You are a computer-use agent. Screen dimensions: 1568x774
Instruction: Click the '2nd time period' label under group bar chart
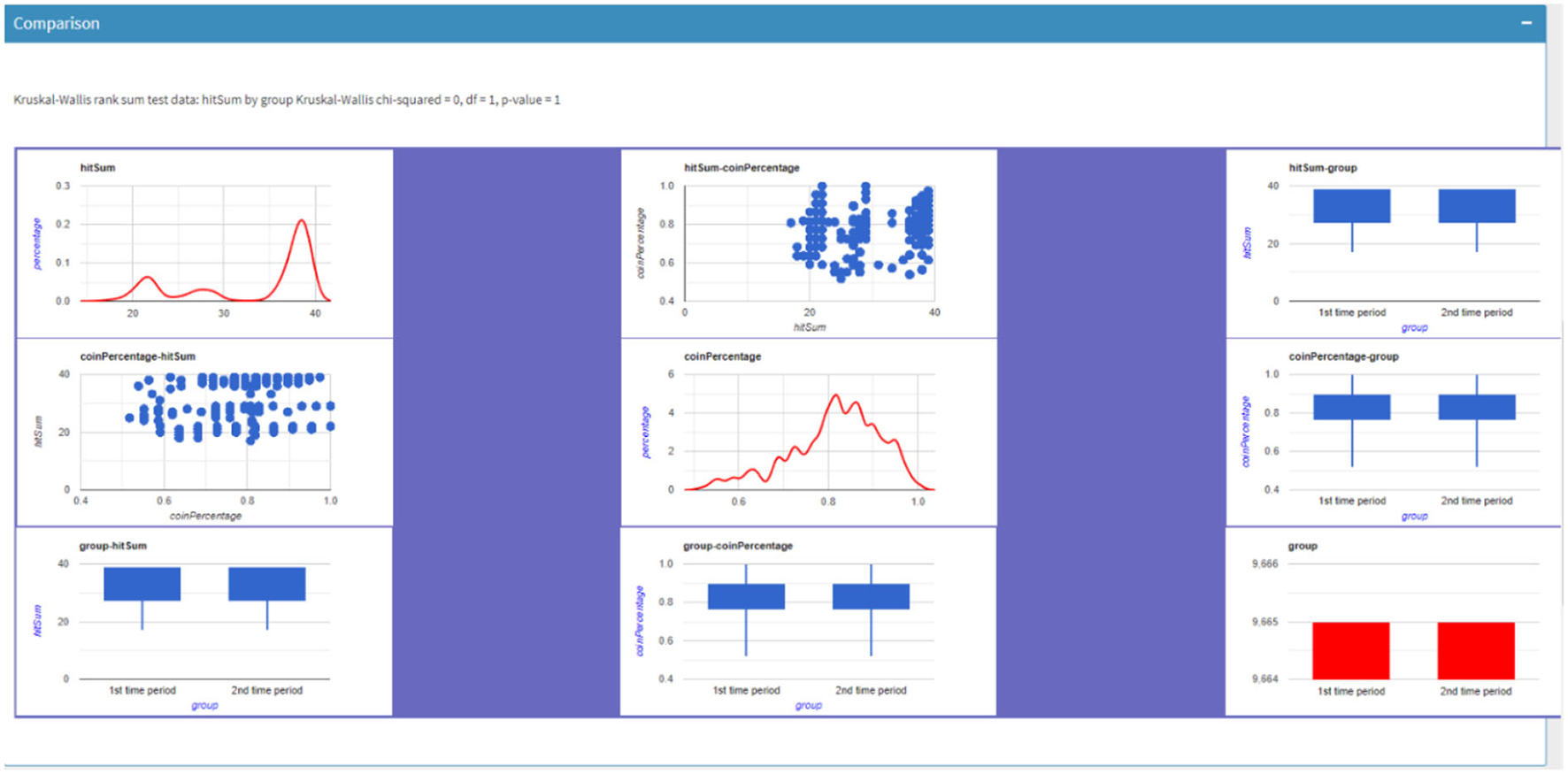pos(1476,691)
